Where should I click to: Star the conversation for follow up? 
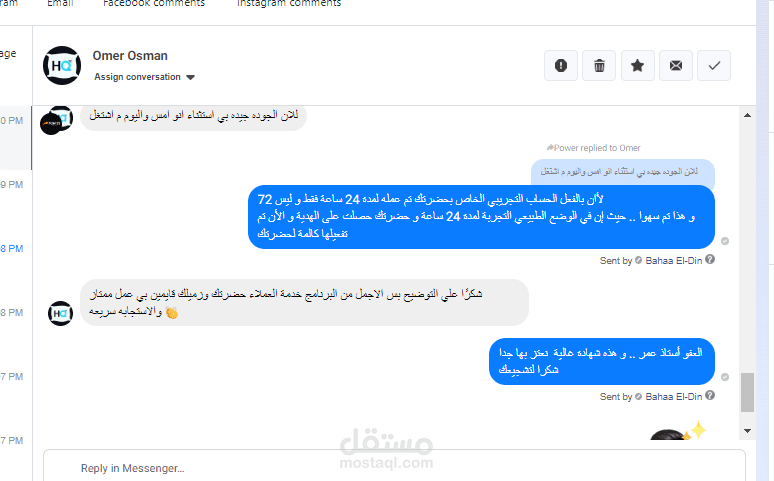[x=637, y=65]
